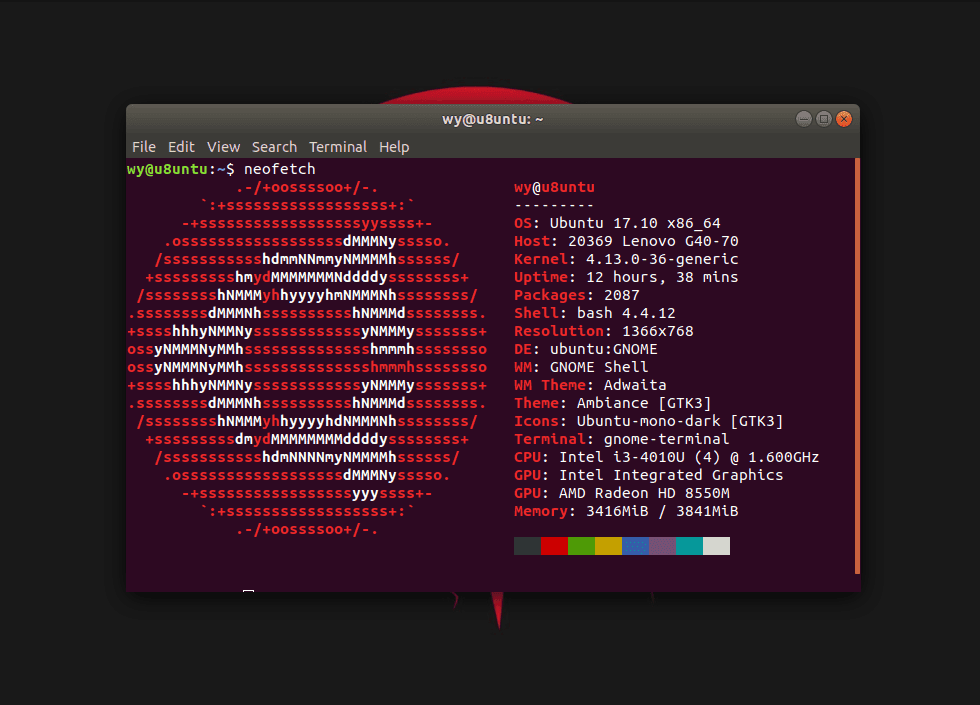Click the 'OS: Ubuntu 17.10 x86_64' line
Image resolution: width=980 pixels, height=705 pixels.
tap(618, 223)
